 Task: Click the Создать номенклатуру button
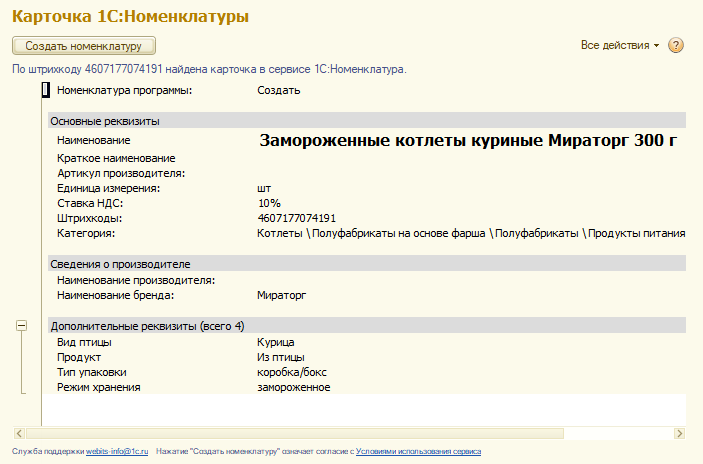(84, 46)
